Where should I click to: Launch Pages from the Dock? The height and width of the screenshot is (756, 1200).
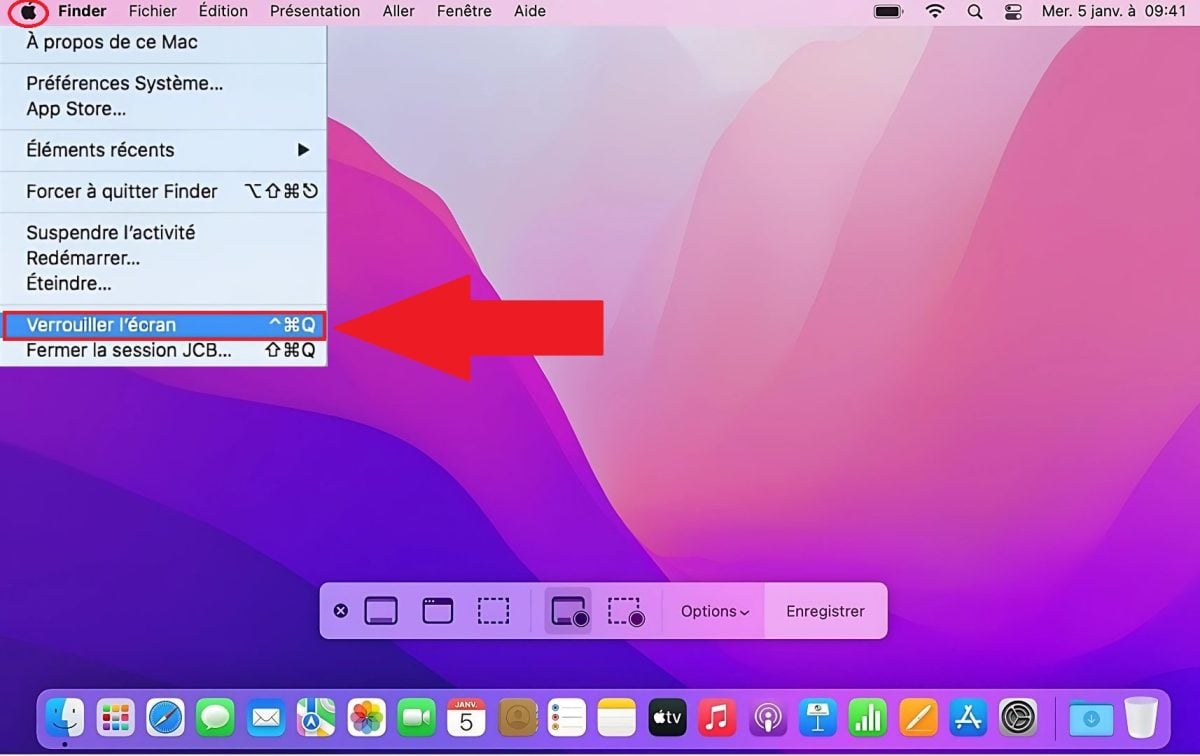pyautogui.click(x=918, y=717)
